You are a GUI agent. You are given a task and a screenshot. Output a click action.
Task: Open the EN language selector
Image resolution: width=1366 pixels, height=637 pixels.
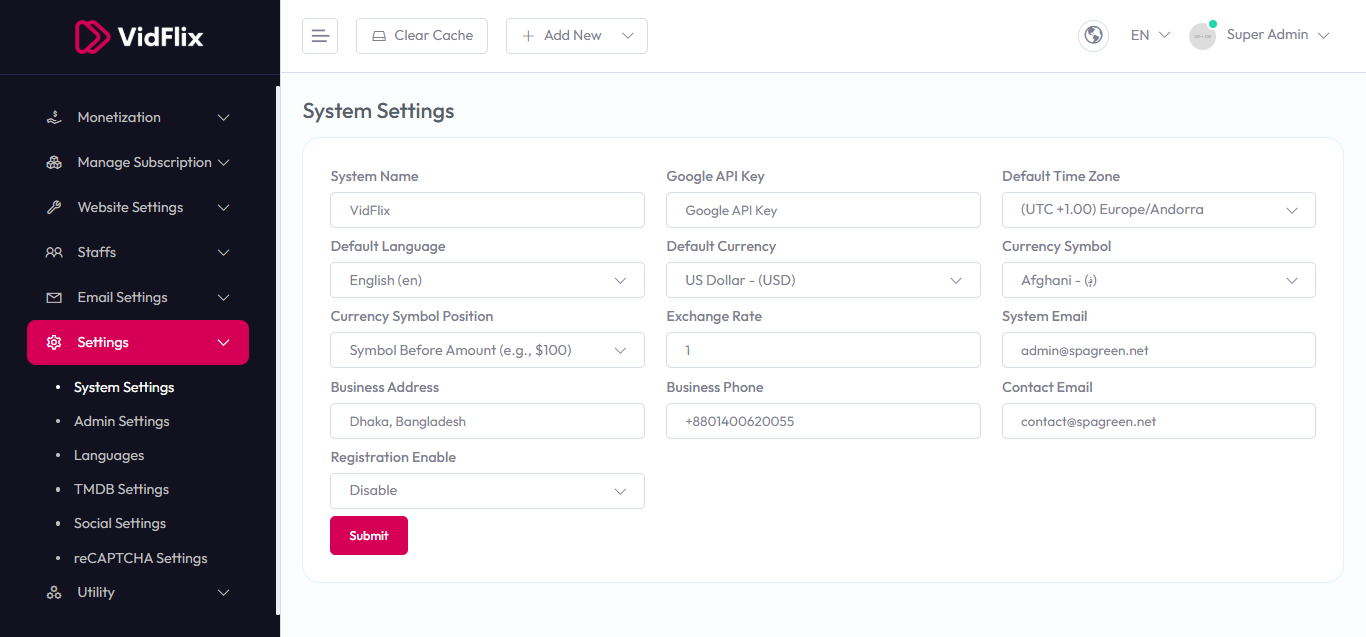pyautogui.click(x=1149, y=35)
